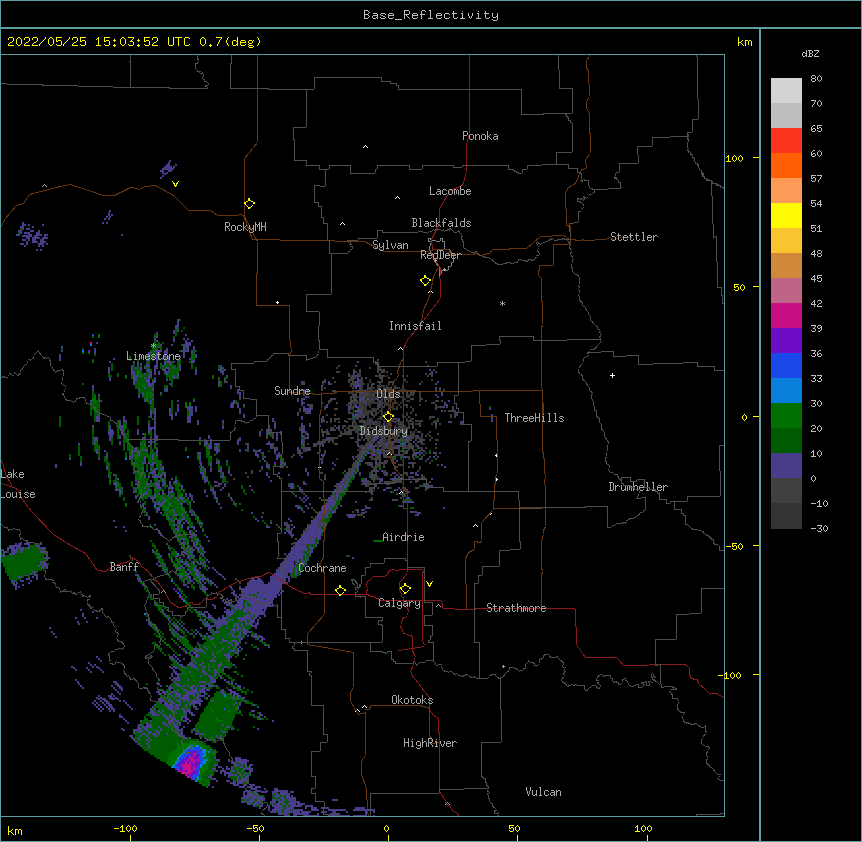Click the 2022/05/25 15:03:52 UTC timestamp
The height and width of the screenshot is (842, 862).
[99, 42]
